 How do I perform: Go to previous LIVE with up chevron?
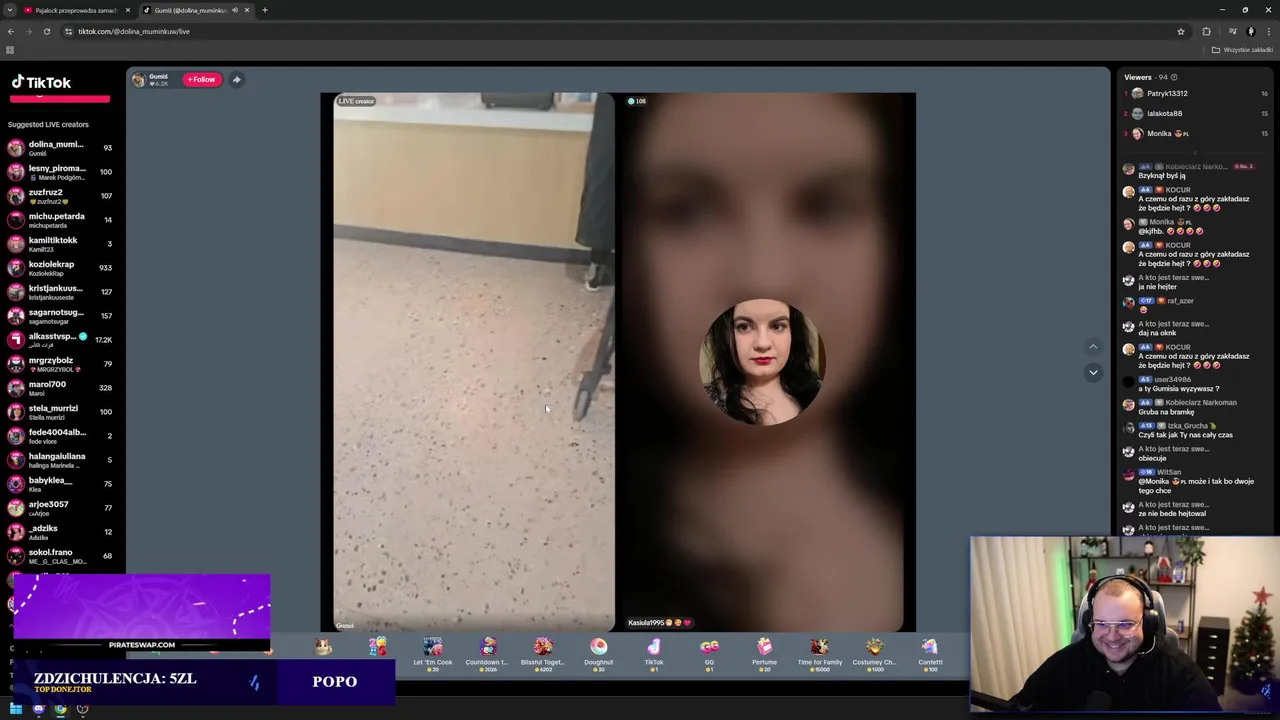[x=1093, y=347]
